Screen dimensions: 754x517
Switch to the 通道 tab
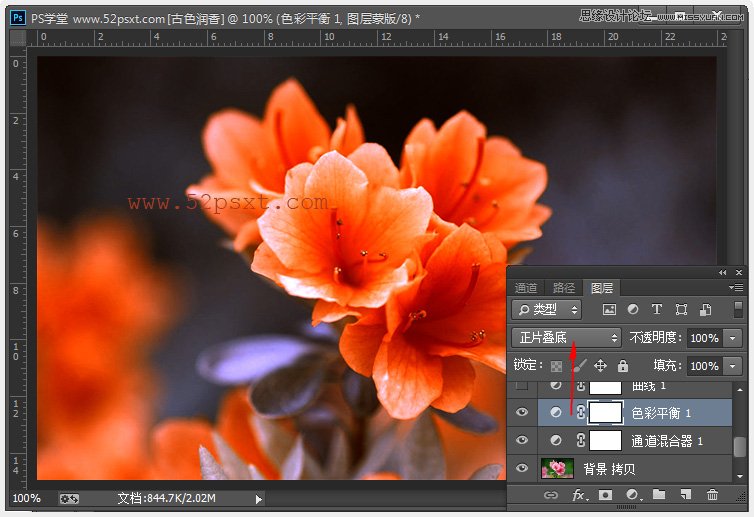pos(526,288)
